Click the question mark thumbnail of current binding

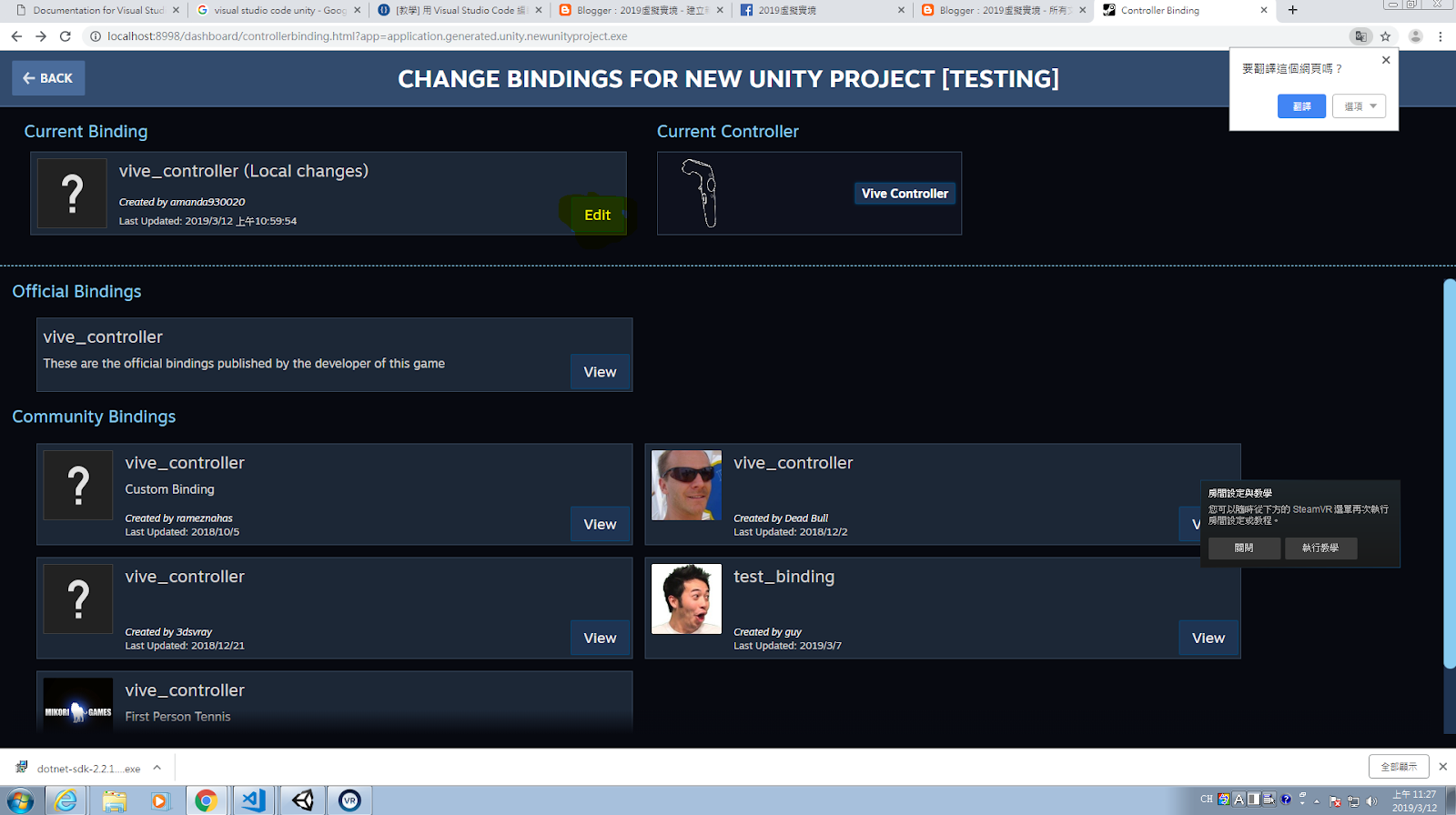pyautogui.click(x=72, y=193)
